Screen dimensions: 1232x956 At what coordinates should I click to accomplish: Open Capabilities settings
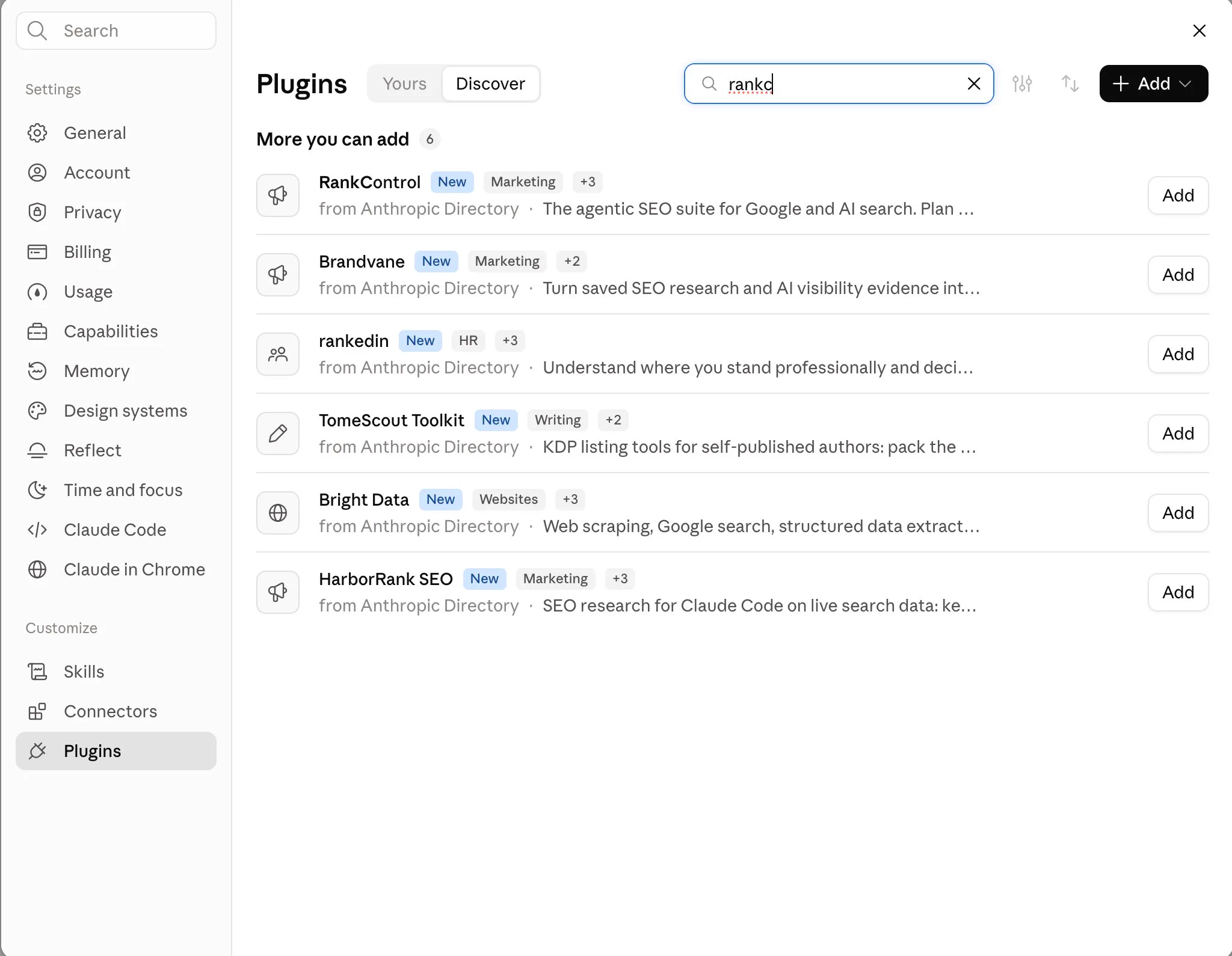coord(116,331)
